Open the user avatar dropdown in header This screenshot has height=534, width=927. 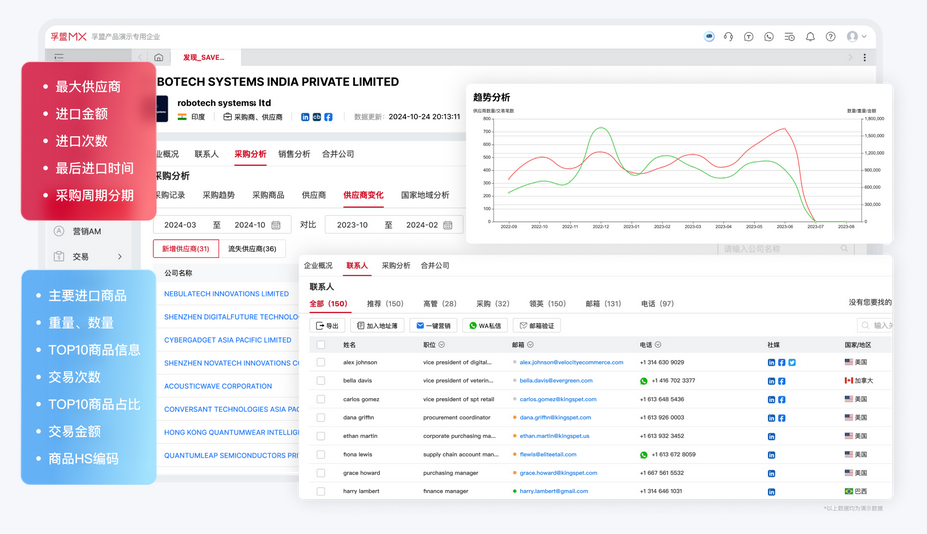tap(857, 37)
